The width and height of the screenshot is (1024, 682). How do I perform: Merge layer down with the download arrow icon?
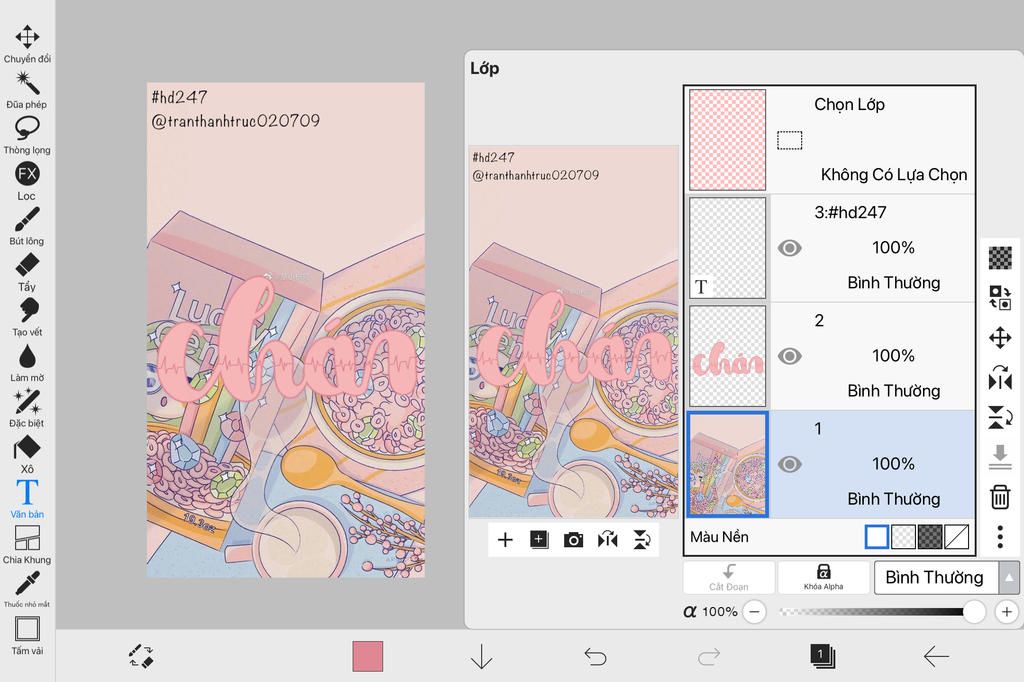click(1000, 457)
